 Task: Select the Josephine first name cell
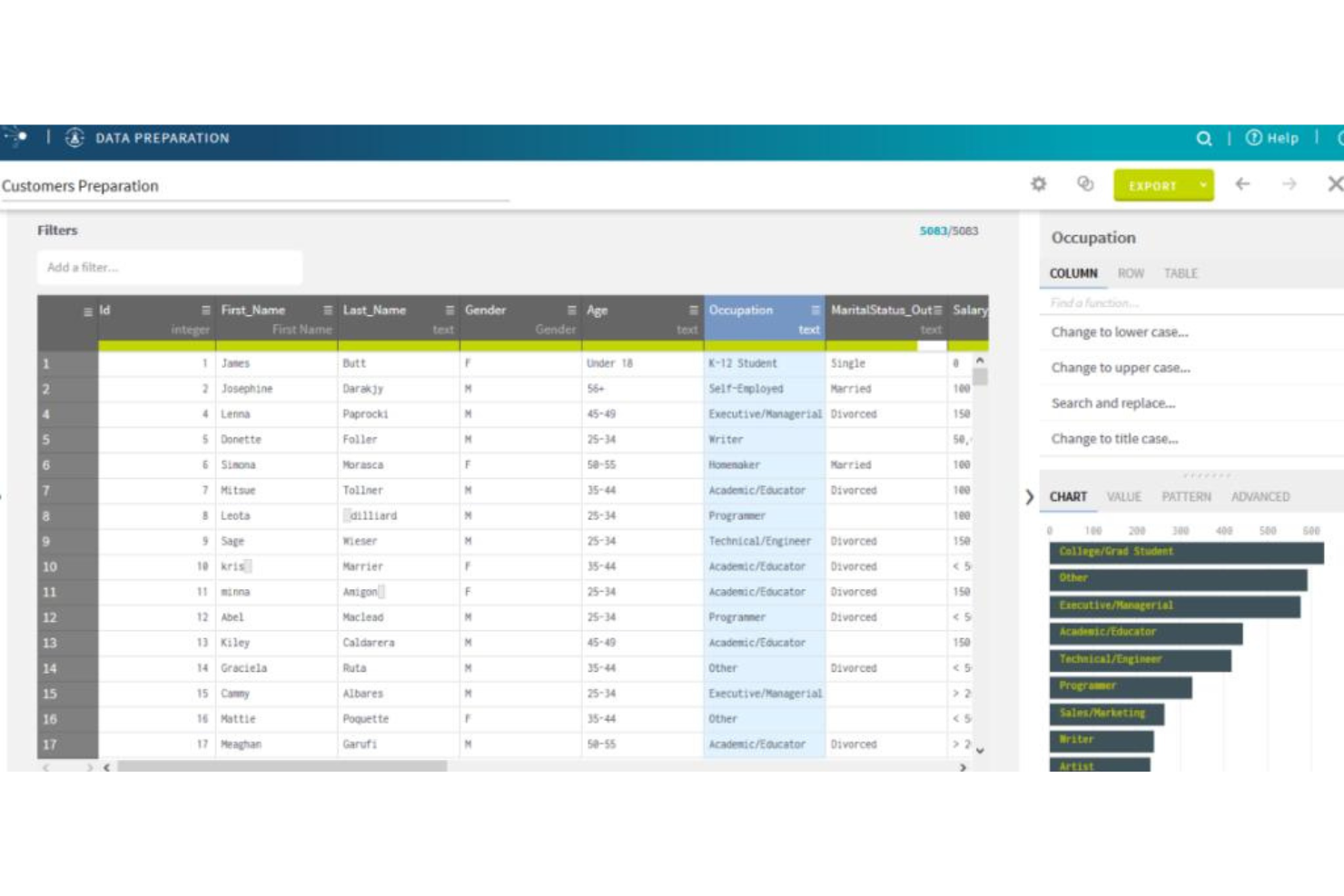coord(276,389)
